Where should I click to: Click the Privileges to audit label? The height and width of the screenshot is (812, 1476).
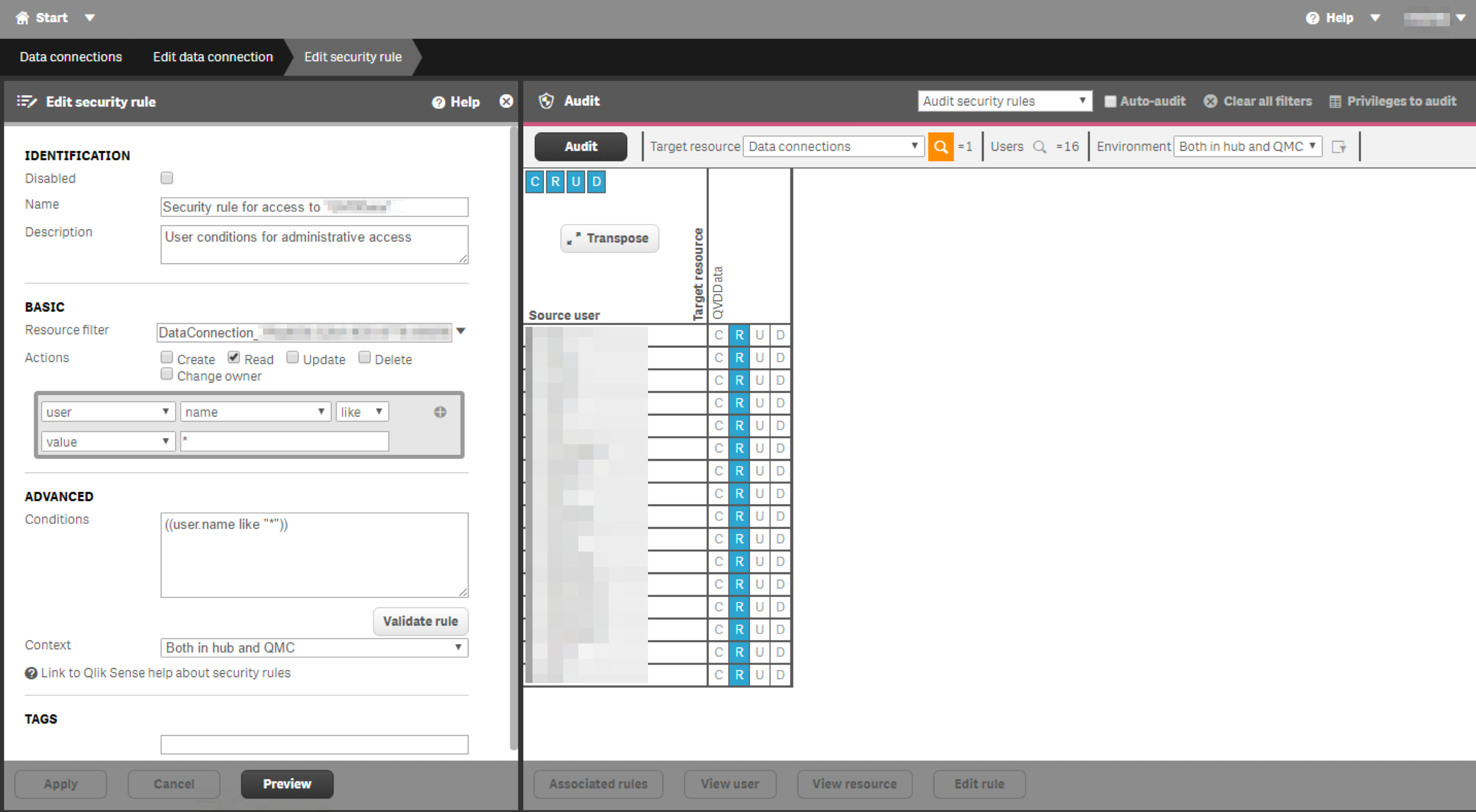[1402, 101]
